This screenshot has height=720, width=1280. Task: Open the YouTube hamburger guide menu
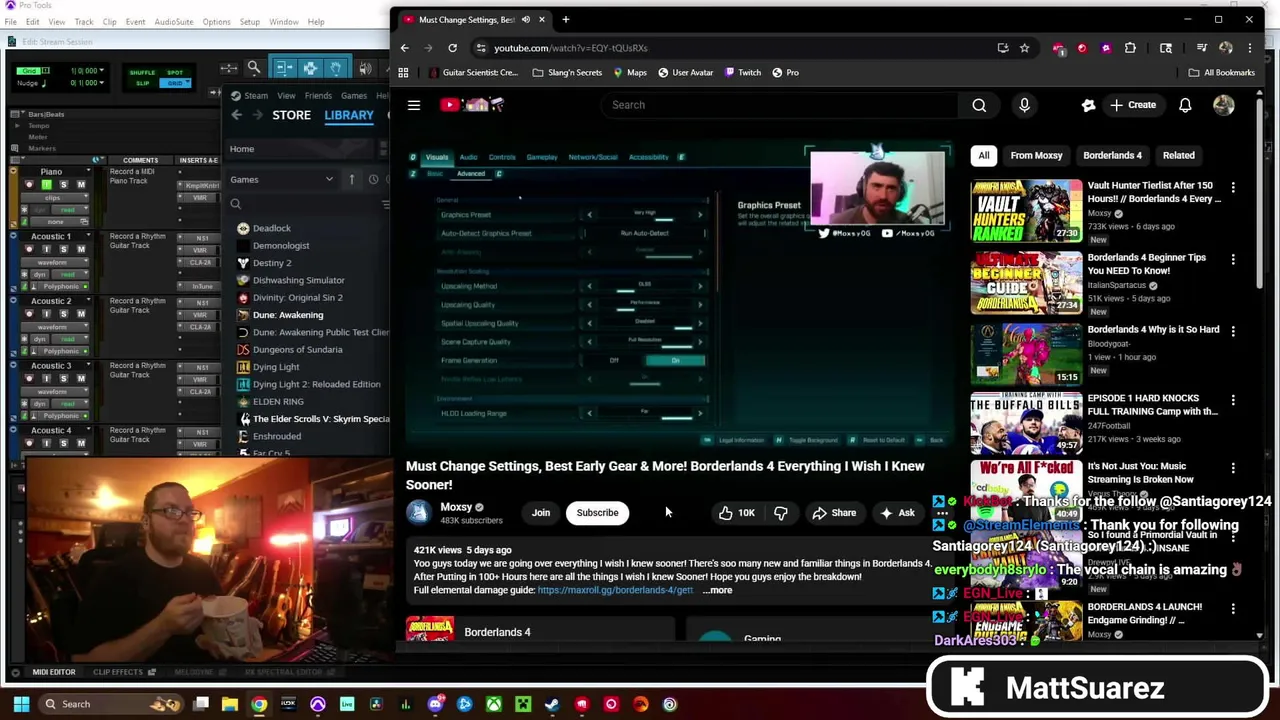point(414,105)
